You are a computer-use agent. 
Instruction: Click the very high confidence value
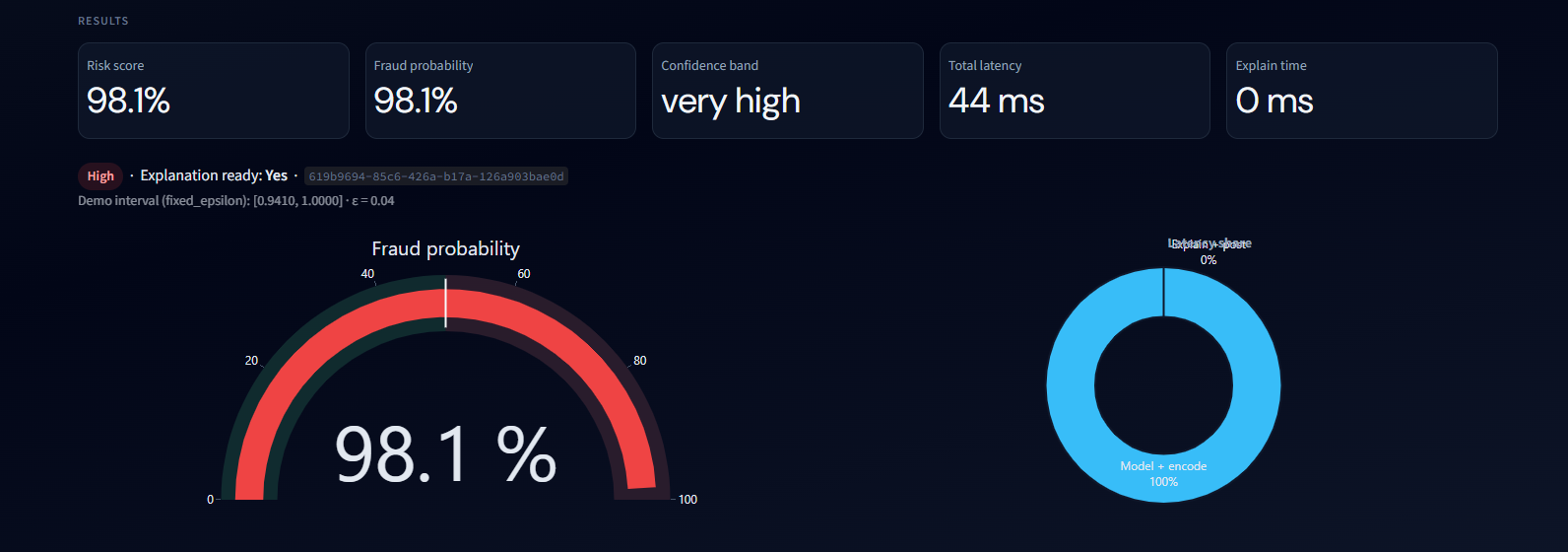click(731, 103)
